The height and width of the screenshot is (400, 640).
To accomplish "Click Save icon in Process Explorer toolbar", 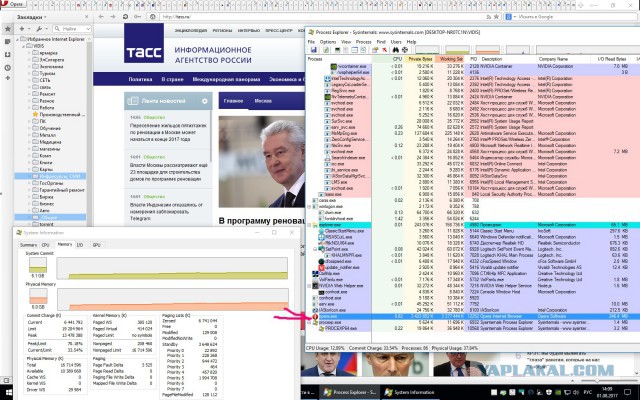I will pyautogui.click(x=313, y=50).
